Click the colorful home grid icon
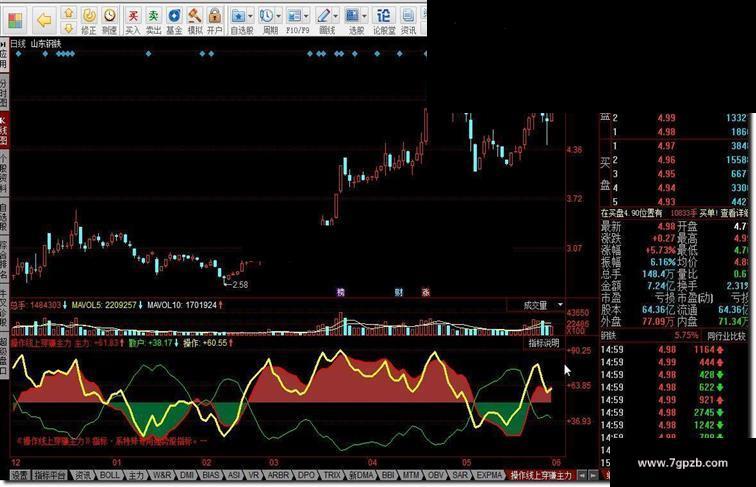This screenshot has height=487, width=756. point(15,20)
